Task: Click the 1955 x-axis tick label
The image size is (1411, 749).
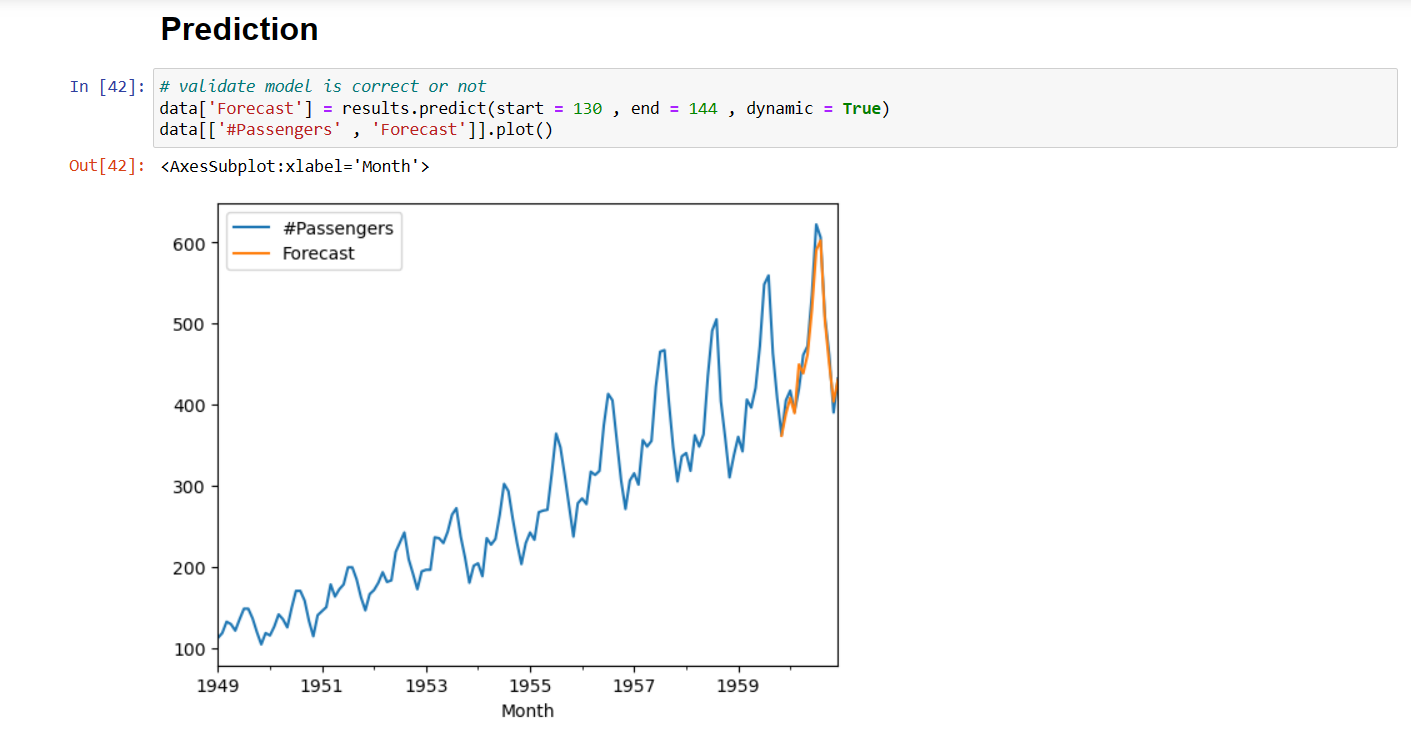Action: click(531, 686)
